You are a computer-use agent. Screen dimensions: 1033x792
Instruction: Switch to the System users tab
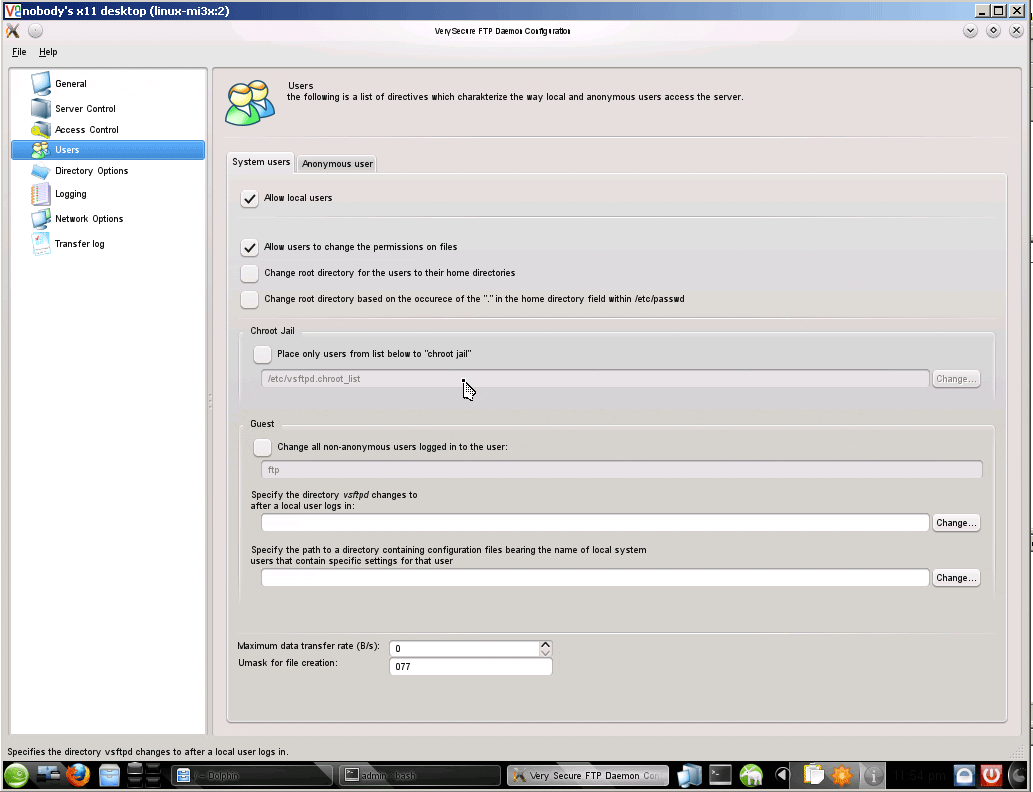[261, 162]
